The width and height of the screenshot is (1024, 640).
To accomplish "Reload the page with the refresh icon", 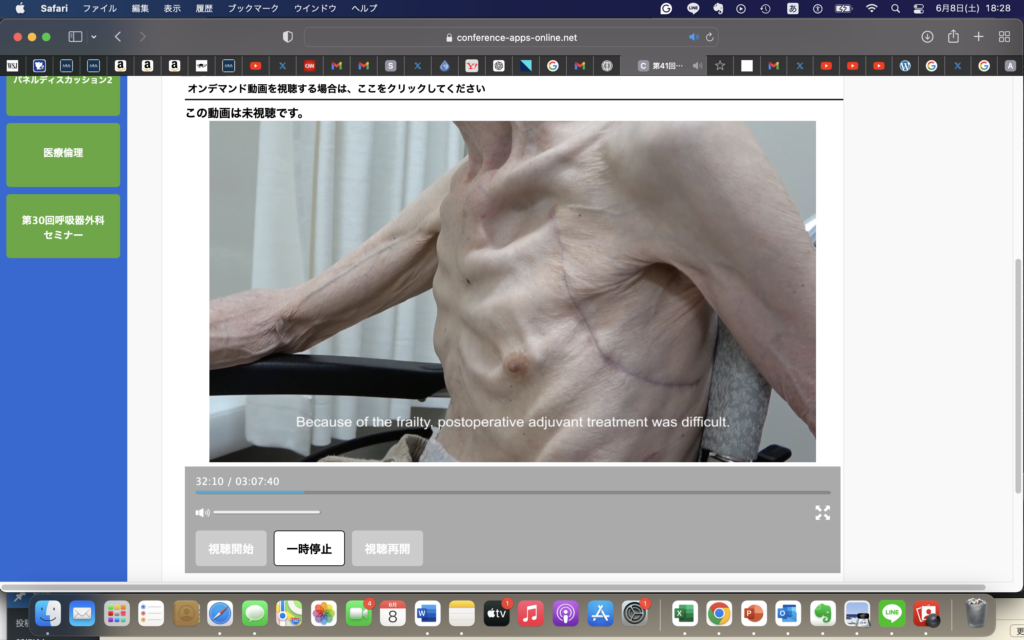I will [710, 37].
